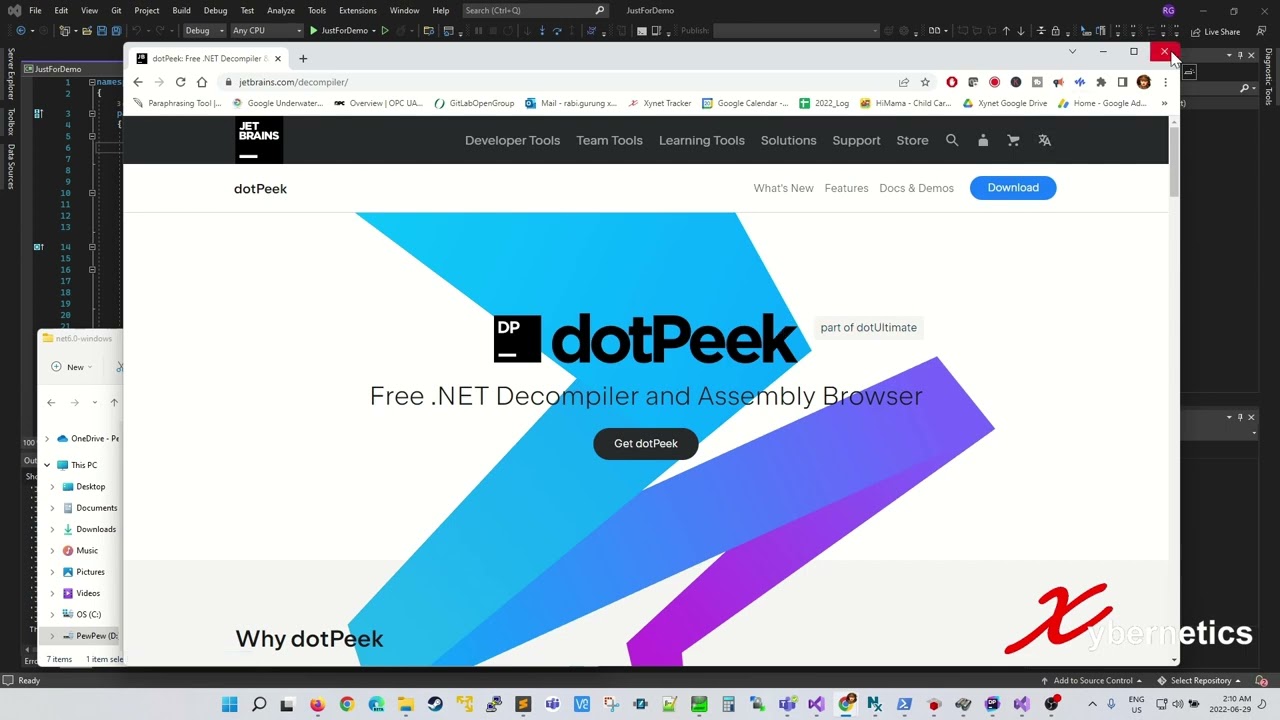The image size is (1280, 720).
Task: Open the Visual Studio Build menu
Action: [181, 10]
